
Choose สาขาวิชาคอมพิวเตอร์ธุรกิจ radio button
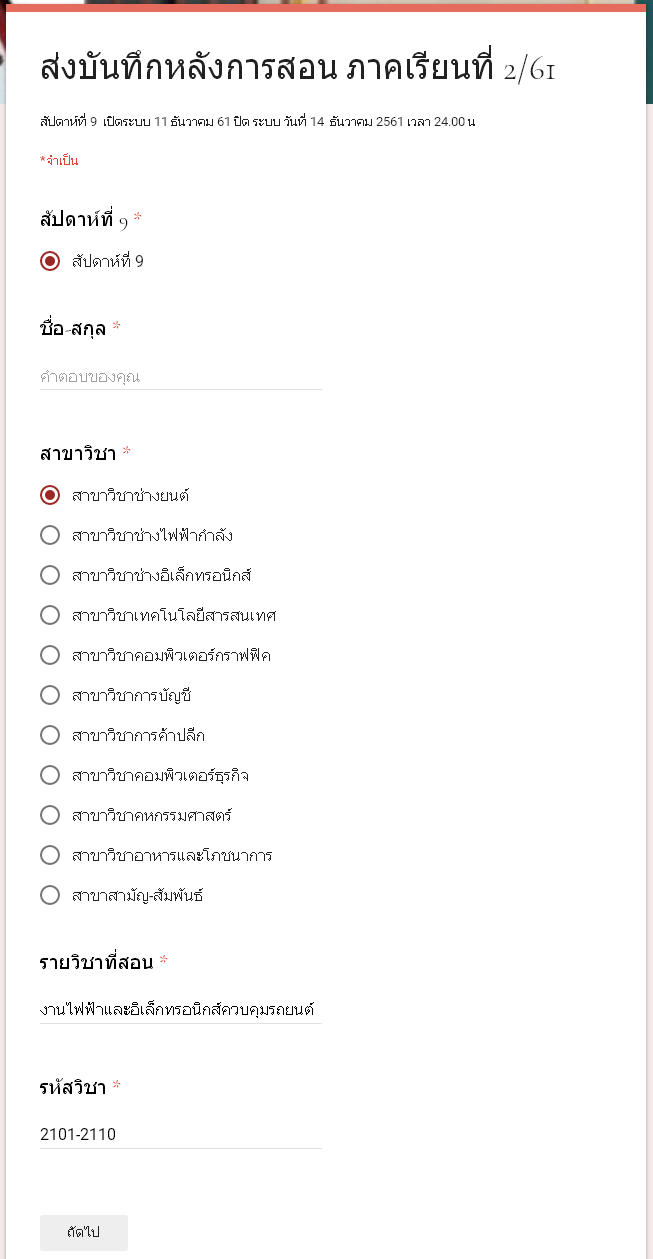tap(50, 775)
